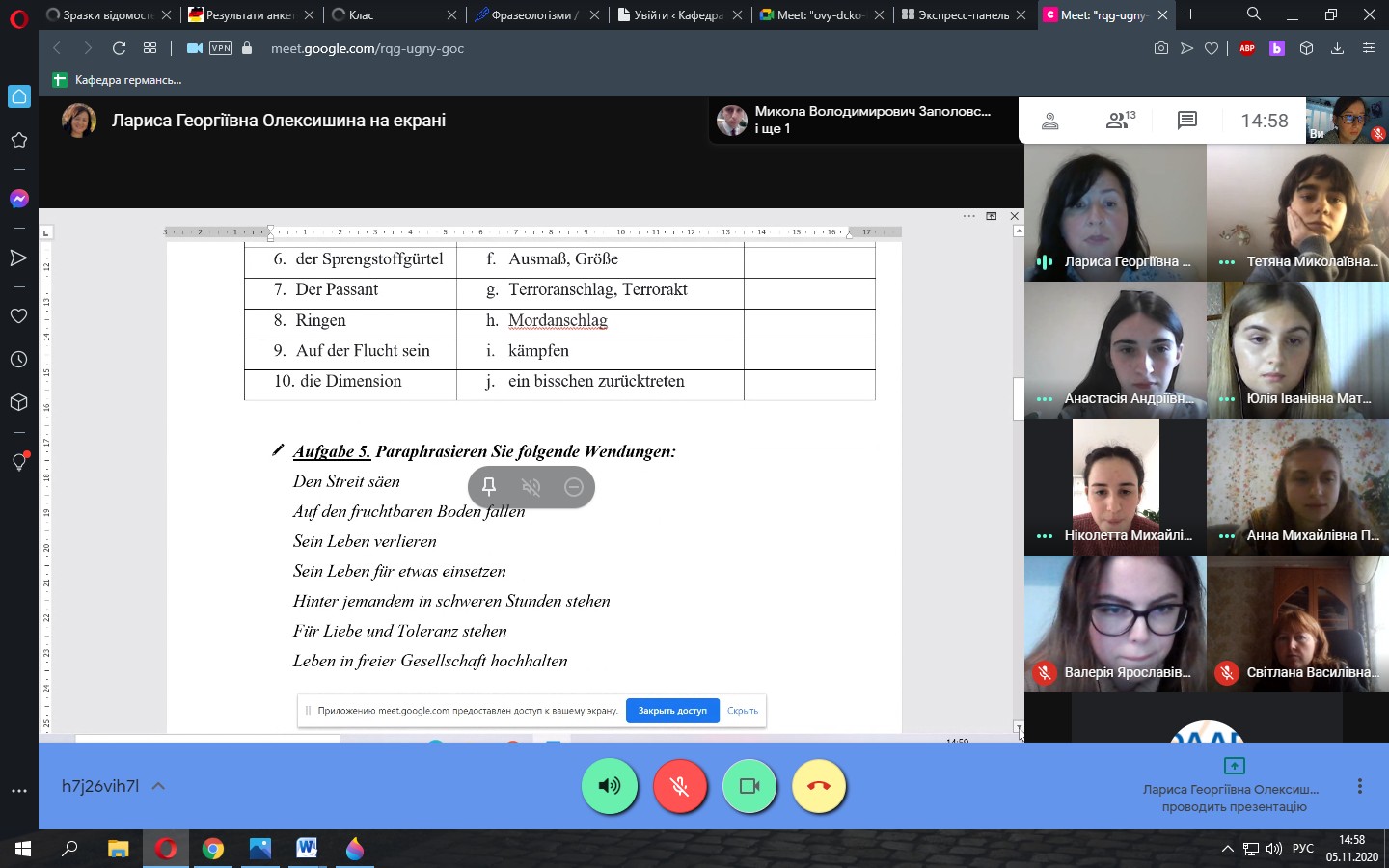The height and width of the screenshot is (868, 1389).
Task: Open more options three-dot menu
Action: click(x=1360, y=786)
